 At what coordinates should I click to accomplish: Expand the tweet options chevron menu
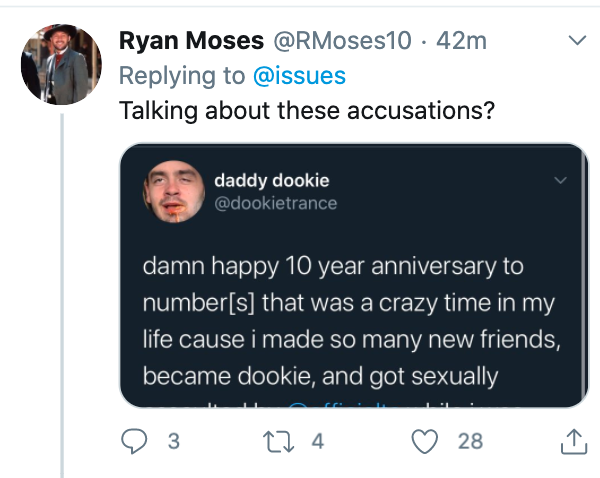click(x=577, y=40)
